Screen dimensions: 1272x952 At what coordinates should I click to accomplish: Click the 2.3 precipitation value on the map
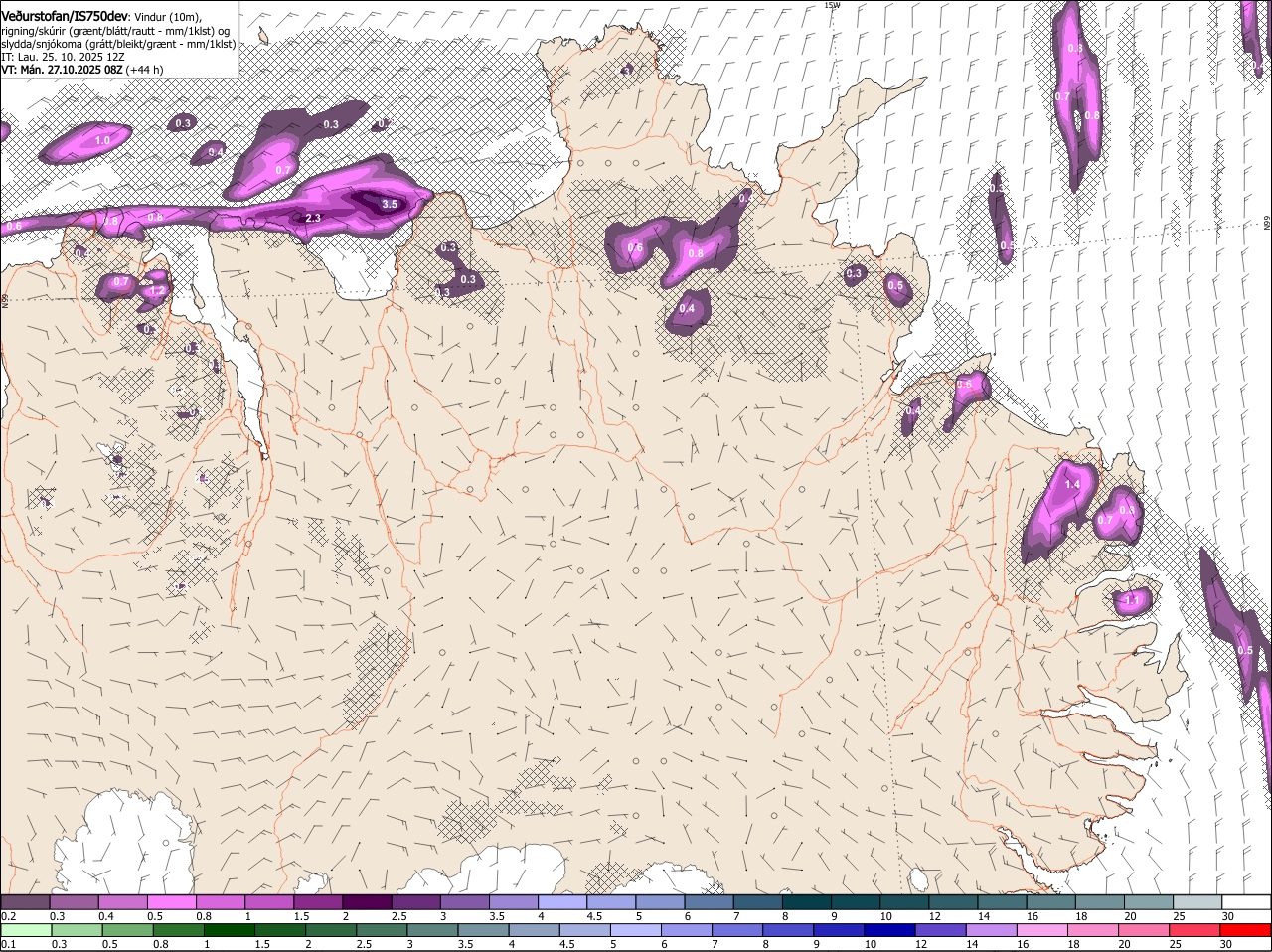click(x=313, y=218)
